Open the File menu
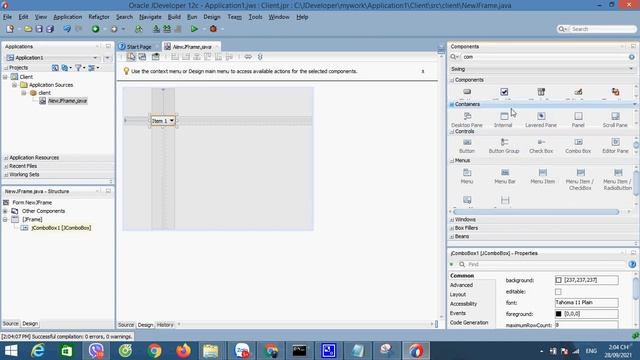 click(7, 17)
